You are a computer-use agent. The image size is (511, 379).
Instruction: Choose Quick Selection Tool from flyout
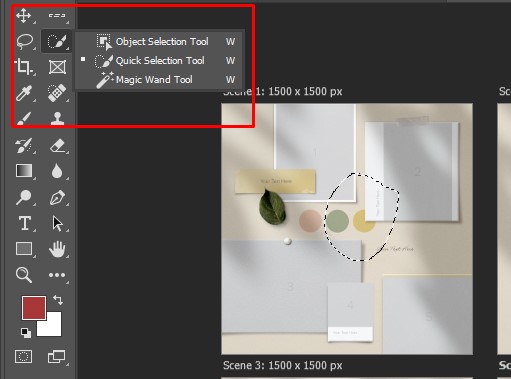pos(159,61)
